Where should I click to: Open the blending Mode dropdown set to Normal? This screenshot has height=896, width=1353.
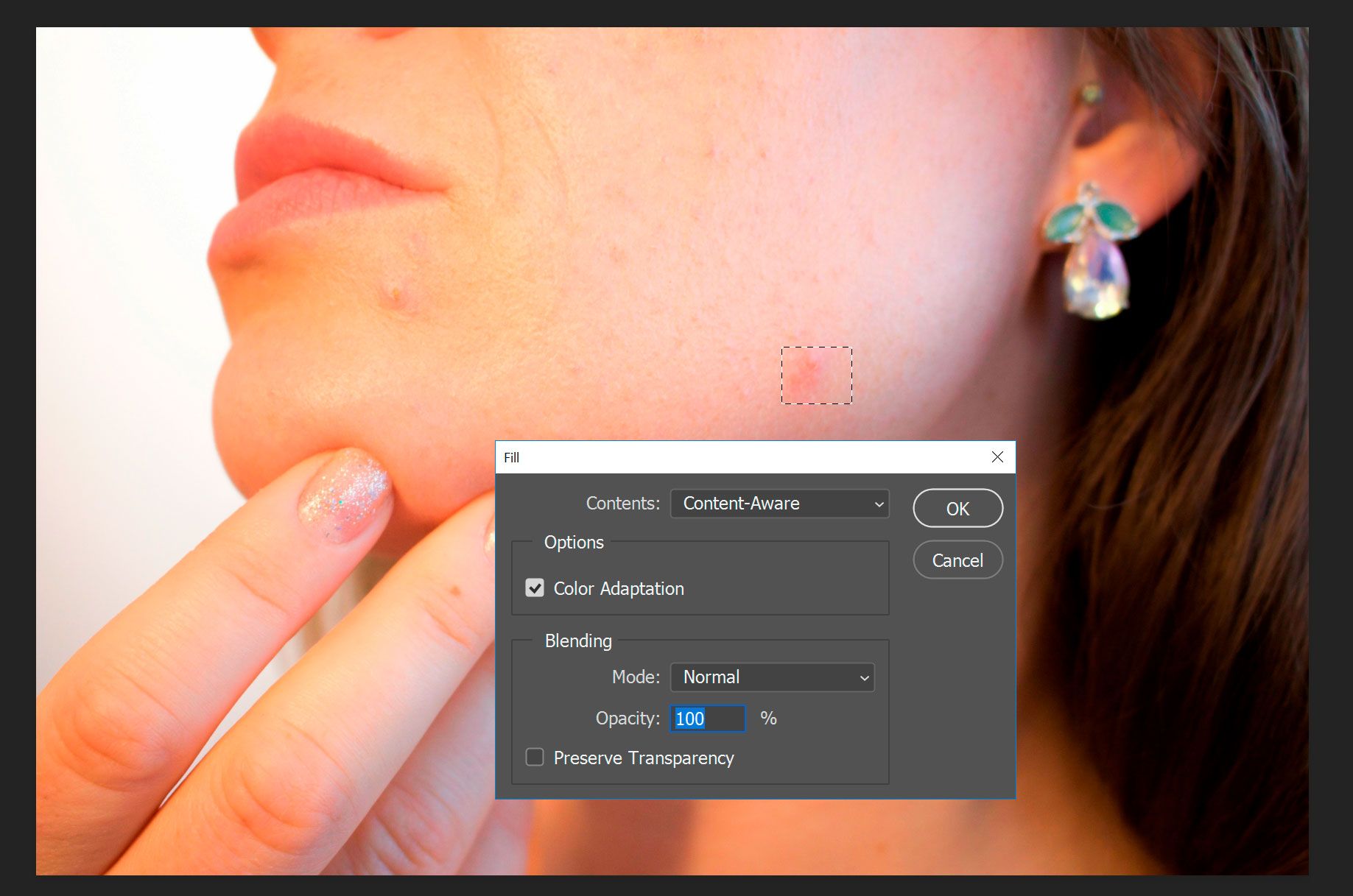pyautogui.click(x=772, y=677)
